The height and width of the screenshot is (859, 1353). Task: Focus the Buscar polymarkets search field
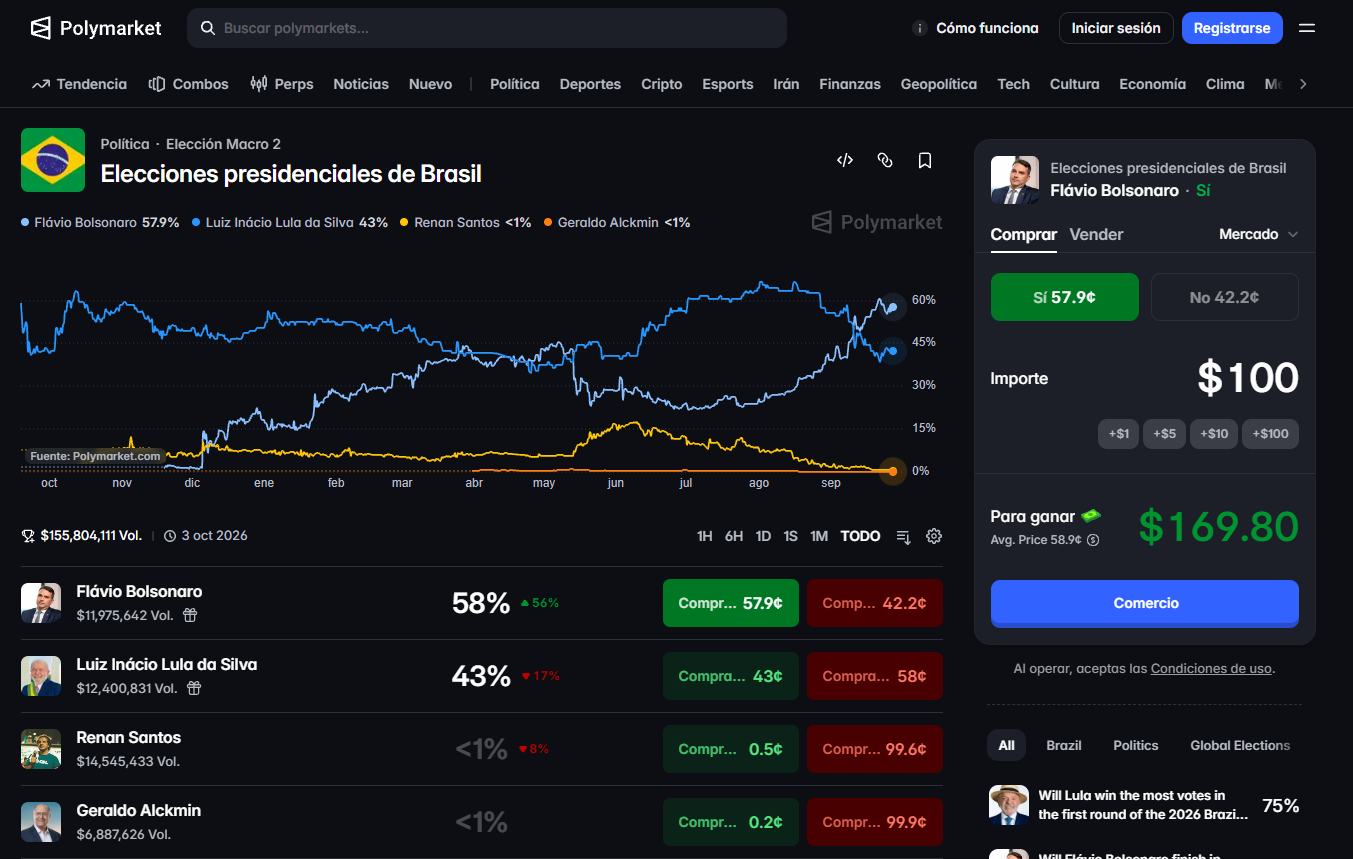point(487,28)
